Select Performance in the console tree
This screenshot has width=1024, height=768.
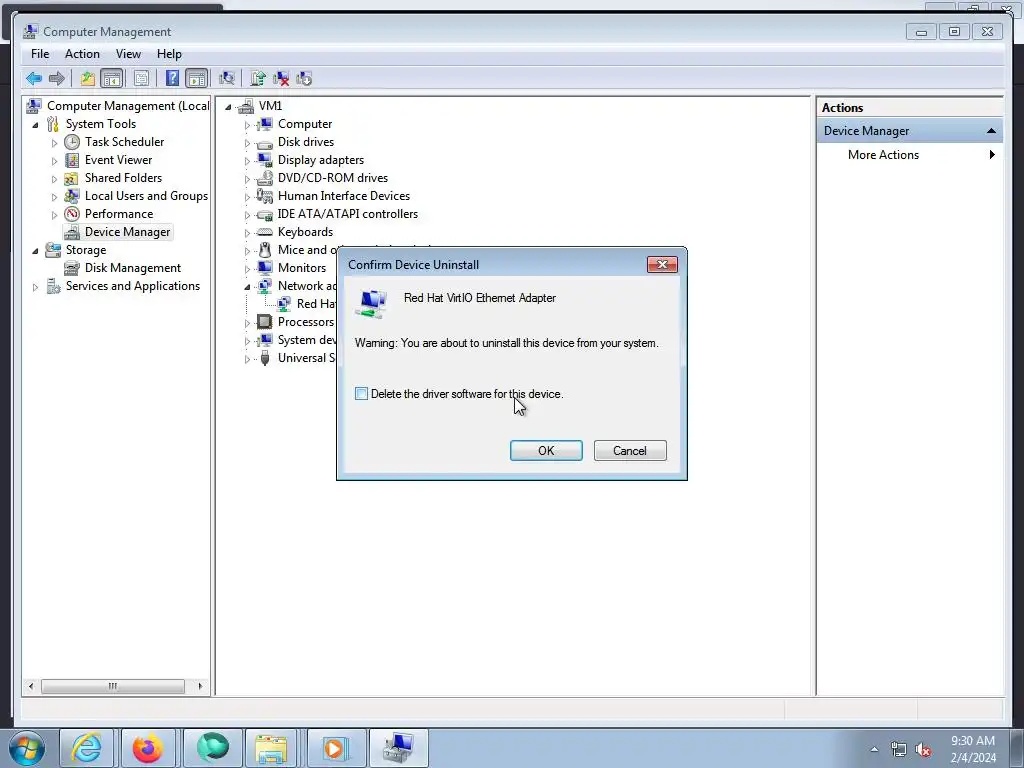click(119, 214)
